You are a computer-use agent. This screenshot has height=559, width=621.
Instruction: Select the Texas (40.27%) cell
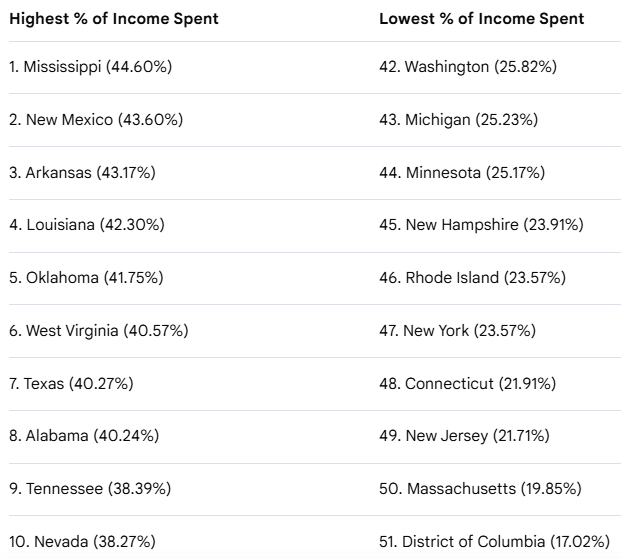point(71,384)
